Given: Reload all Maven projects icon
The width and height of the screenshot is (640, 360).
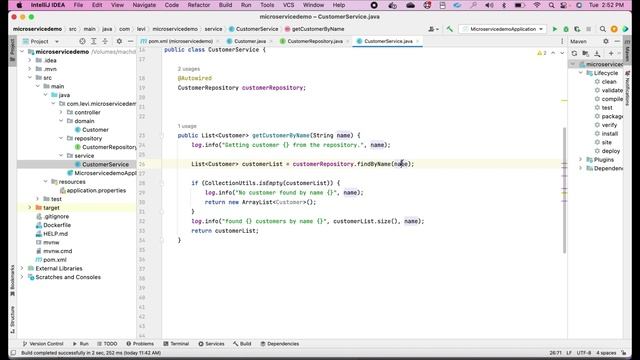Looking at the screenshot, I should pyautogui.click(x=574, y=53).
